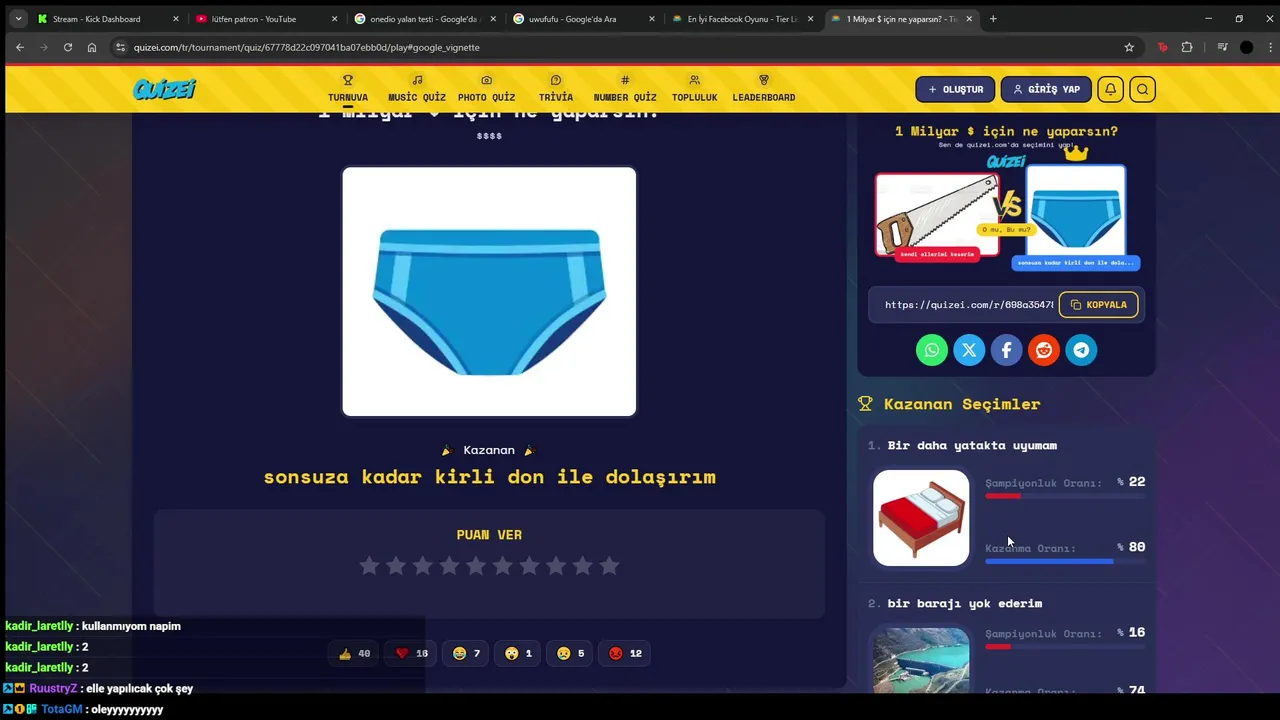
Task: Share via Telegram icon
Action: (x=1081, y=350)
